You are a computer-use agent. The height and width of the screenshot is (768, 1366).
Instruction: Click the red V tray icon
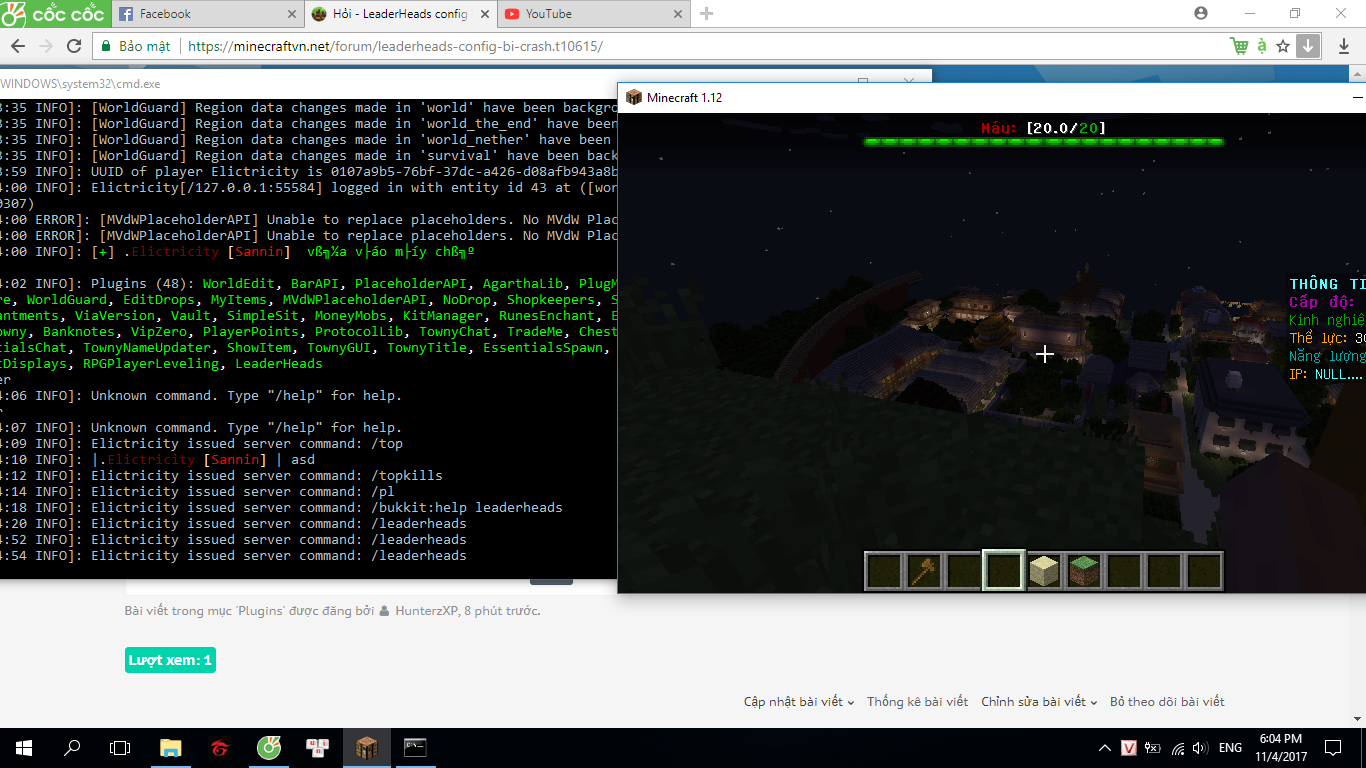pos(1129,748)
